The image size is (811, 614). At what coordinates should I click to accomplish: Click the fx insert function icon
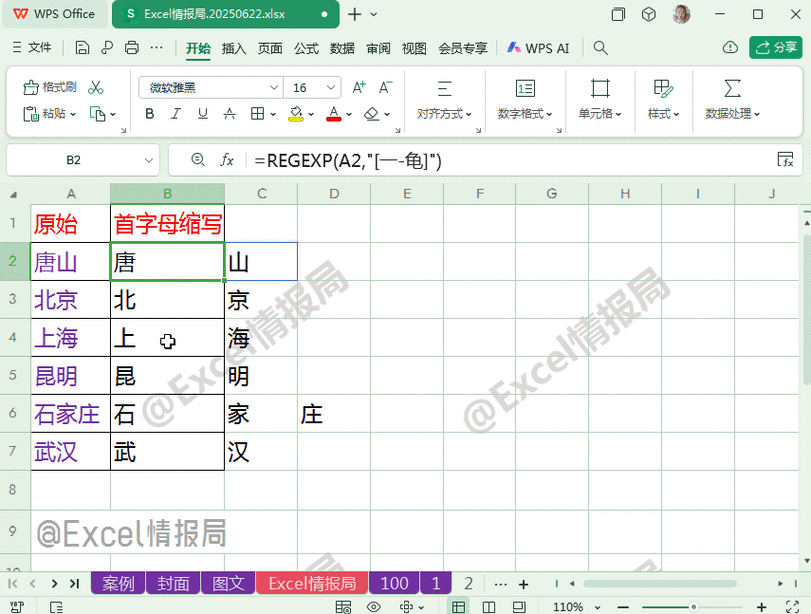(227, 160)
